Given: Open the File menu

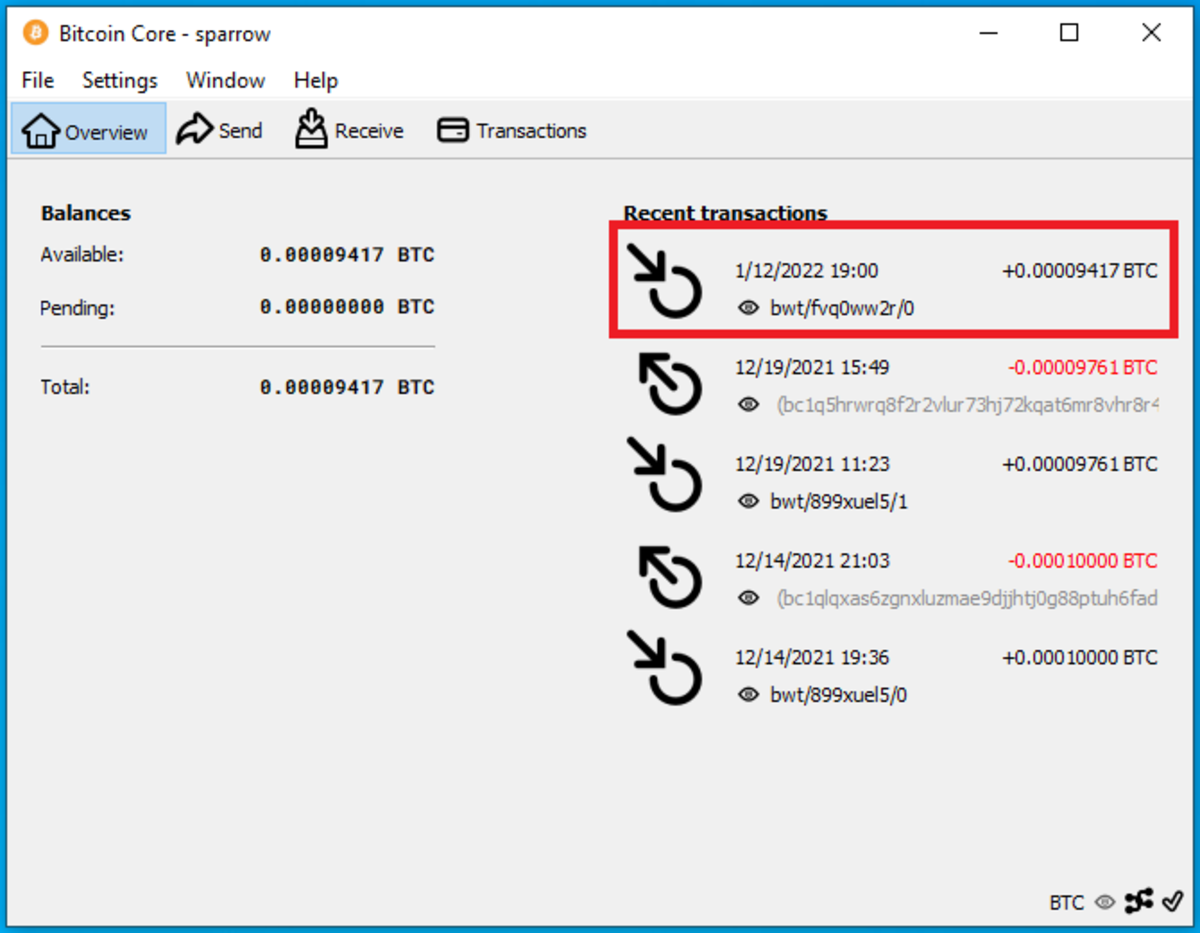Looking at the screenshot, I should pos(38,80).
